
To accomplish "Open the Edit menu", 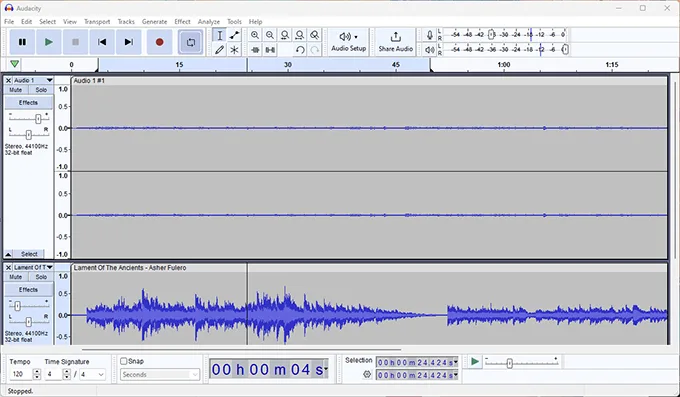I will pyautogui.click(x=26, y=22).
